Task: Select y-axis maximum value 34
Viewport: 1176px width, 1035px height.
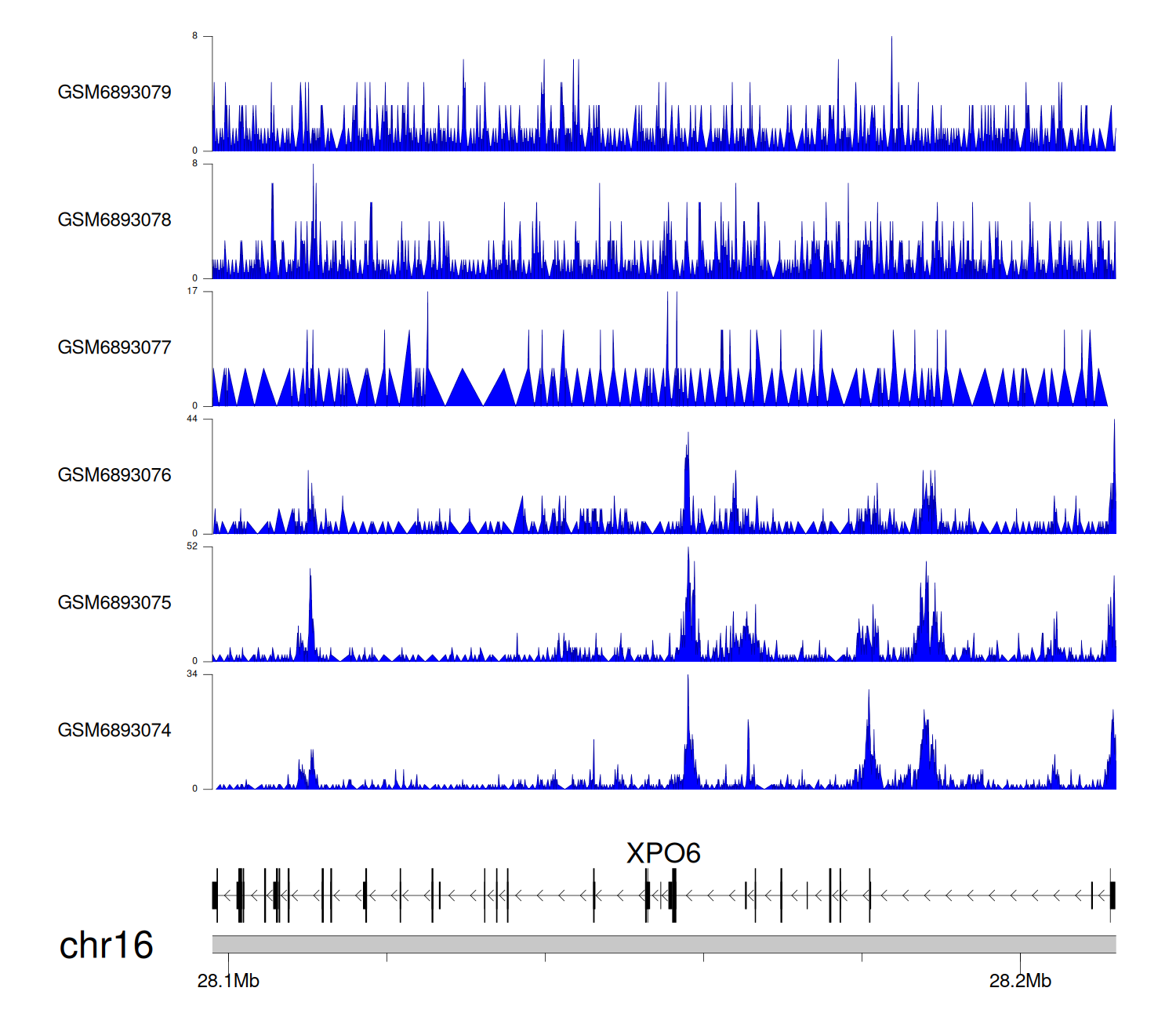Action: tap(192, 674)
